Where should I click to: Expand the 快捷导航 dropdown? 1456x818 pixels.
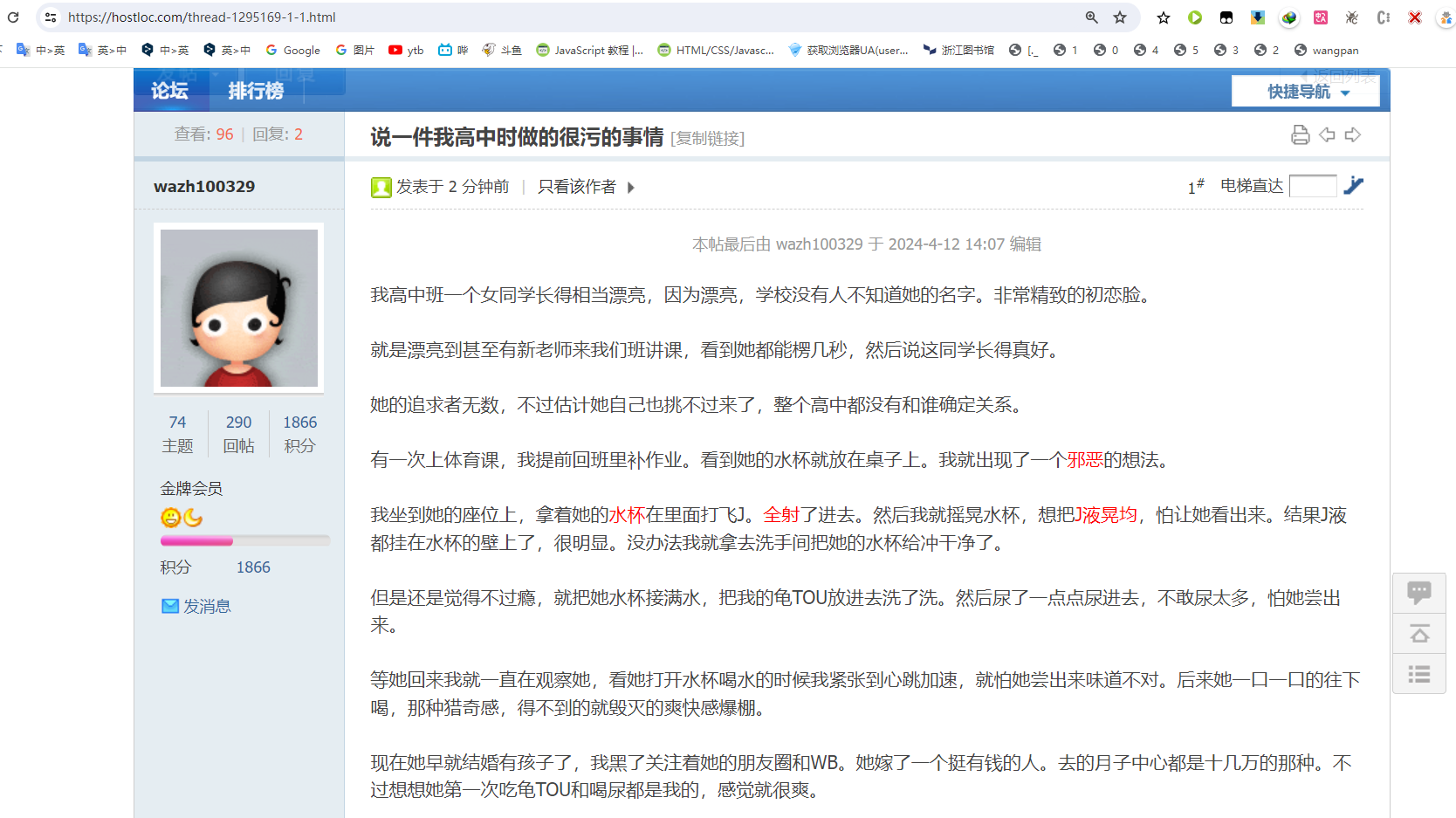pyautogui.click(x=1307, y=92)
